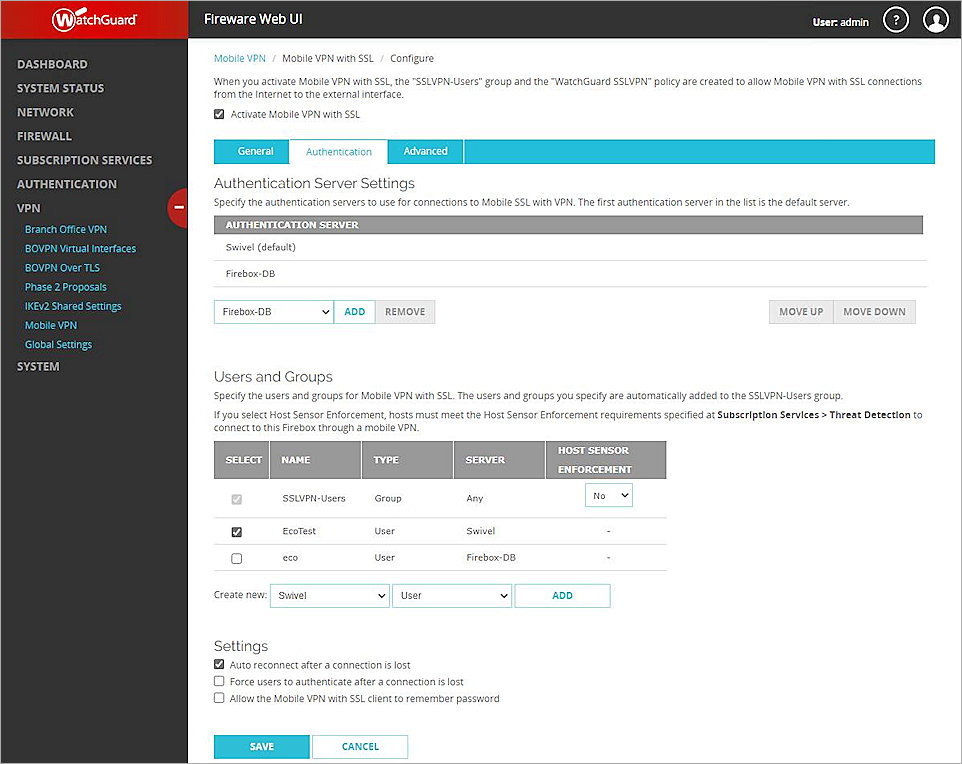Open the FIREWALL section in the sidebar
962x764 pixels.
click(45, 135)
